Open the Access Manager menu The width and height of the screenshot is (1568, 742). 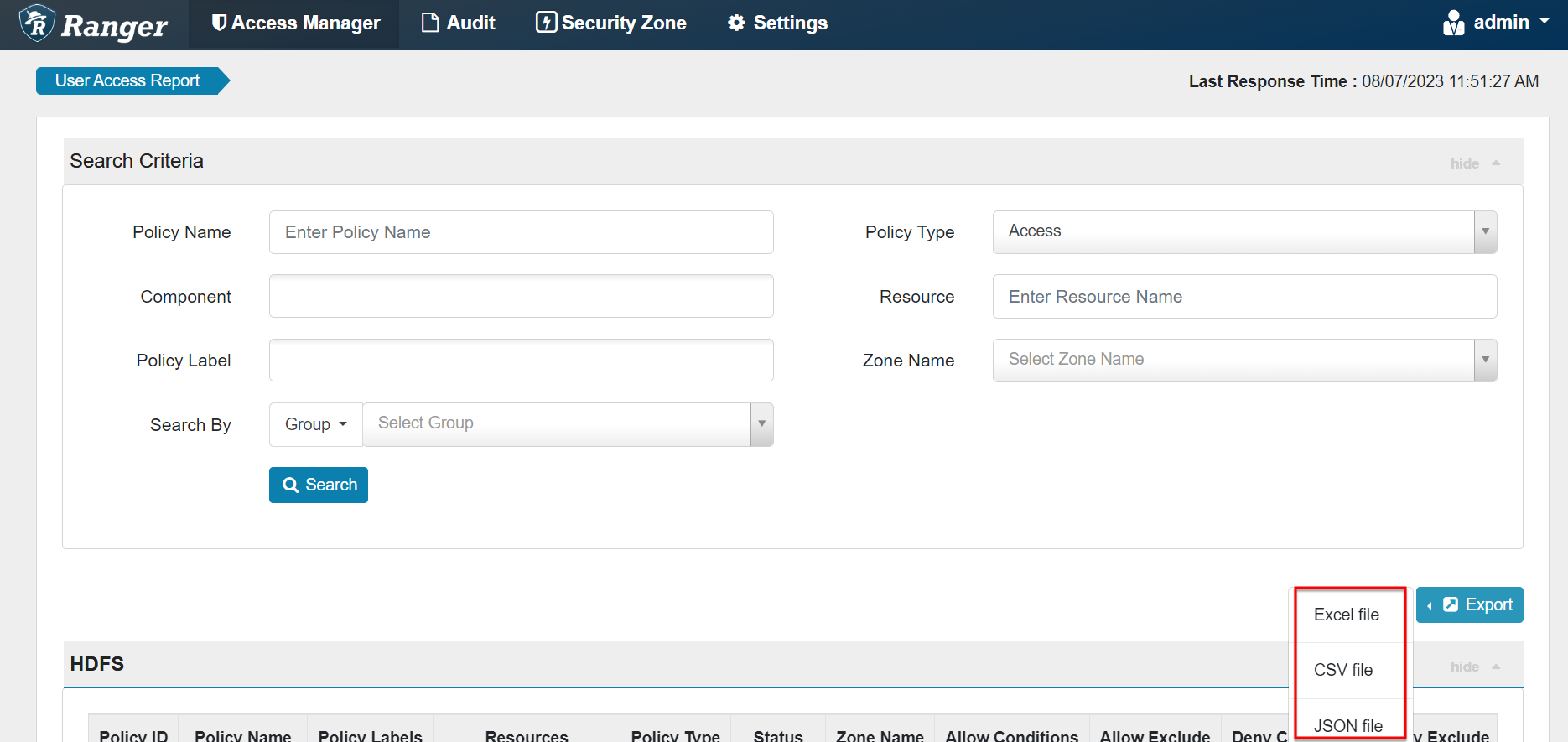[295, 23]
